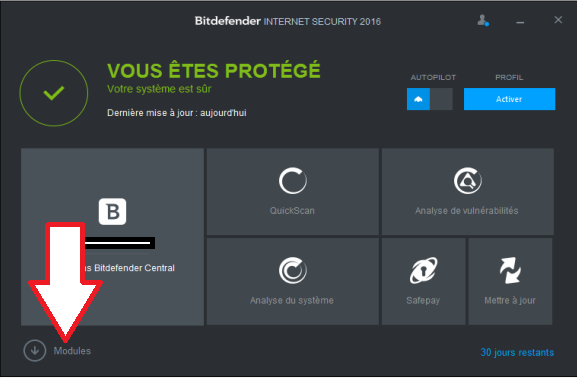
Task: Switch Autopilot off using grey half
Action: click(x=441, y=99)
